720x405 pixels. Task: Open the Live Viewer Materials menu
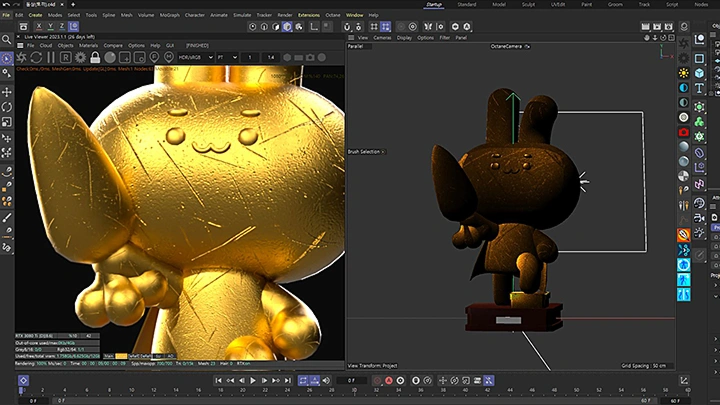(x=88, y=45)
